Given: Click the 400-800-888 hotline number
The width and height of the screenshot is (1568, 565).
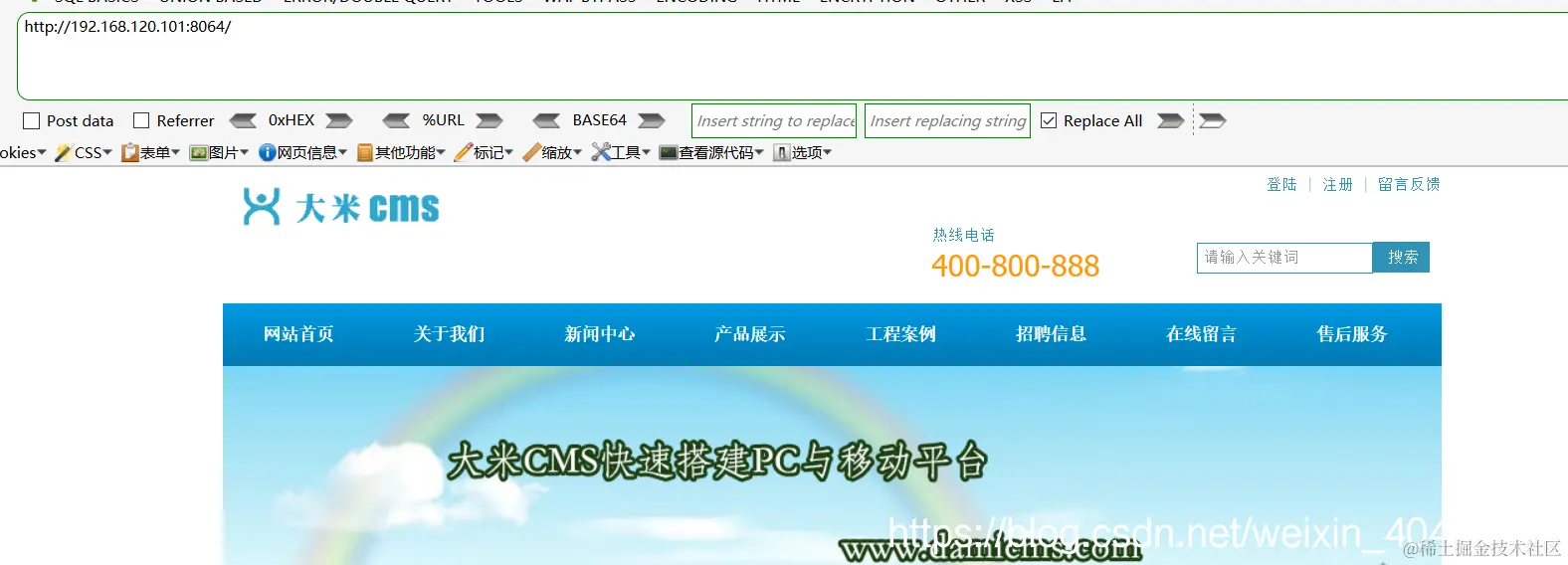Looking at the screenshot, I should click(x=1015, y=266).
